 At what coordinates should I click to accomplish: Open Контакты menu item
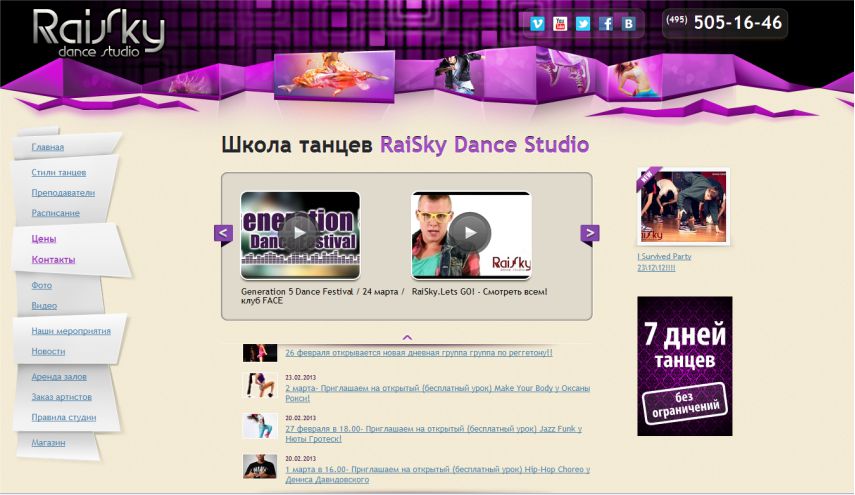click(53, 259)
